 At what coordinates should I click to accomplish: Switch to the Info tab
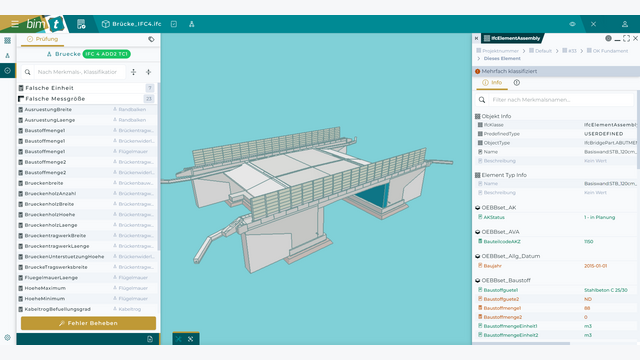492,83
